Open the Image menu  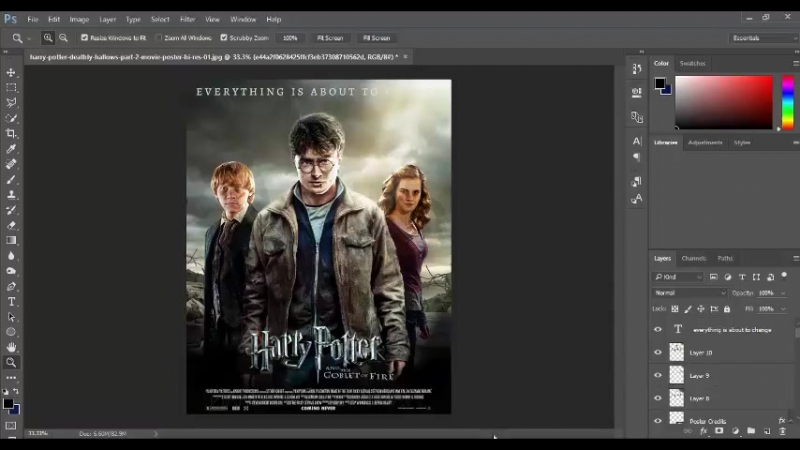(x=79, y=19)
